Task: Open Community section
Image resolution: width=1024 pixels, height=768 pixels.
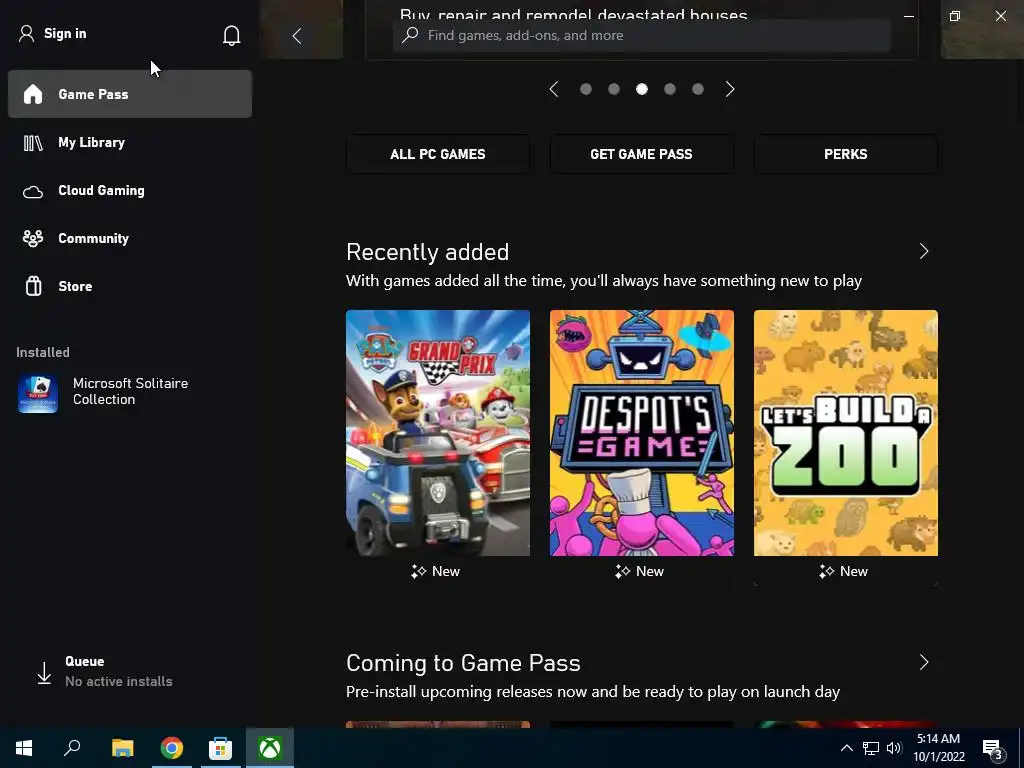Action: tap(130, 238)
